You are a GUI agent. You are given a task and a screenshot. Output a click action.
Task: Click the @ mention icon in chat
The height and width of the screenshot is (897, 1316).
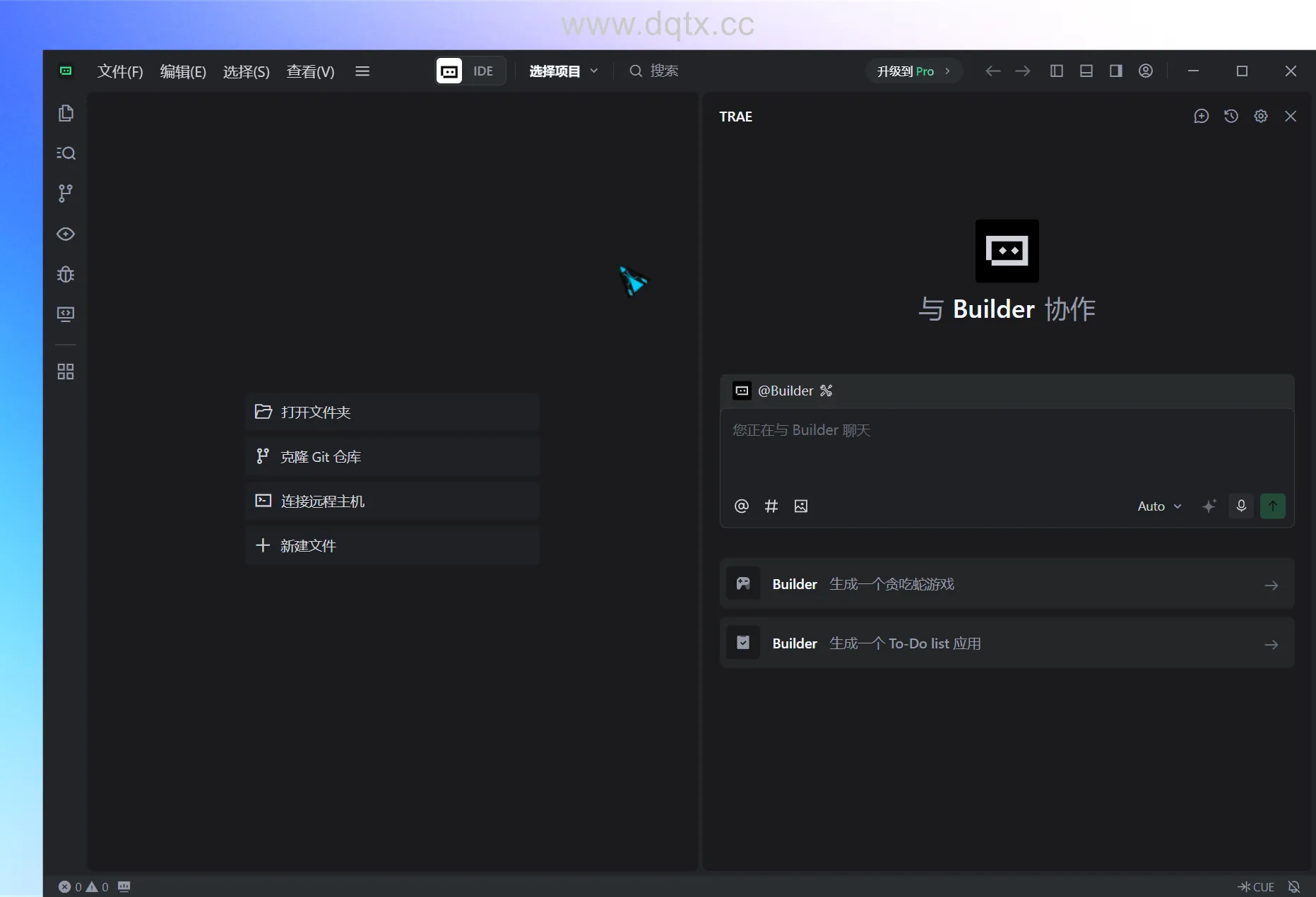pos(741,506)
